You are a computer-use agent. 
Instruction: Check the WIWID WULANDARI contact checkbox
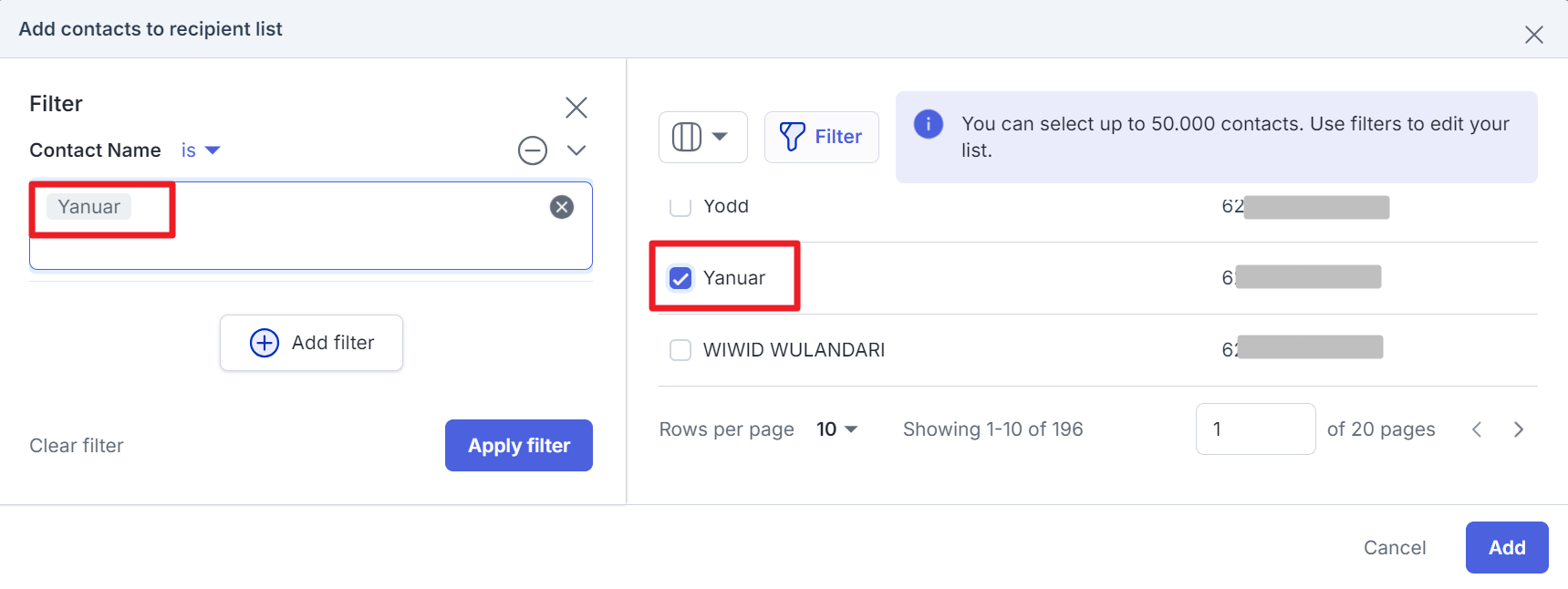[x=680, y=350]
